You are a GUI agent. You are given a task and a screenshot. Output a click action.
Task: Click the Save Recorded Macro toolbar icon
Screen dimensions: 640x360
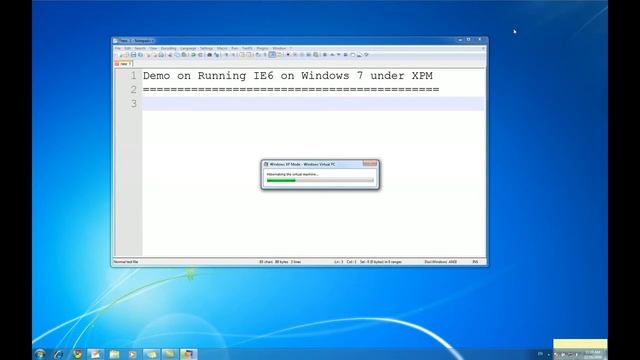coord(316,55)
